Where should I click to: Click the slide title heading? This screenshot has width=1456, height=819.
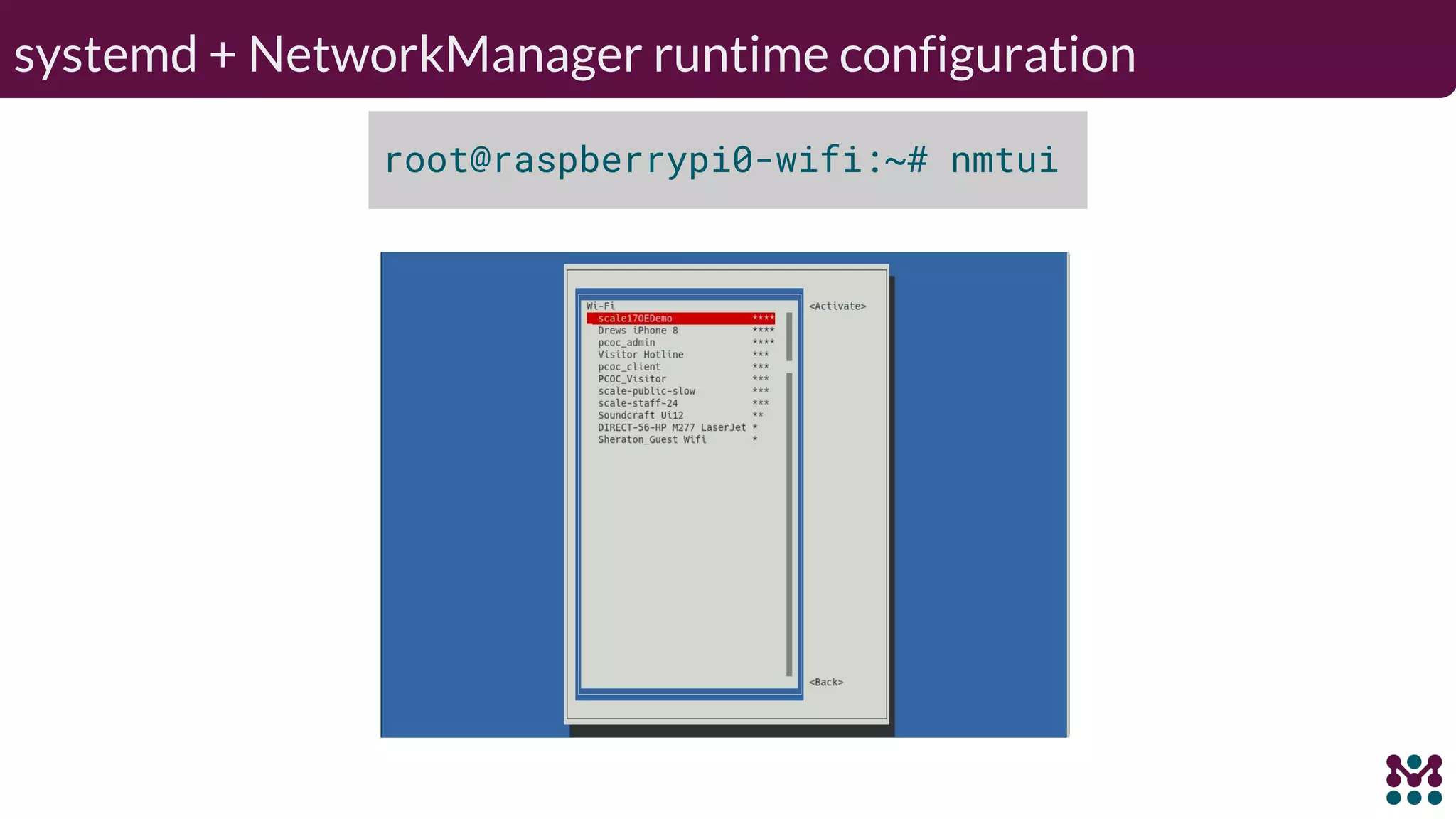[574, 54]
